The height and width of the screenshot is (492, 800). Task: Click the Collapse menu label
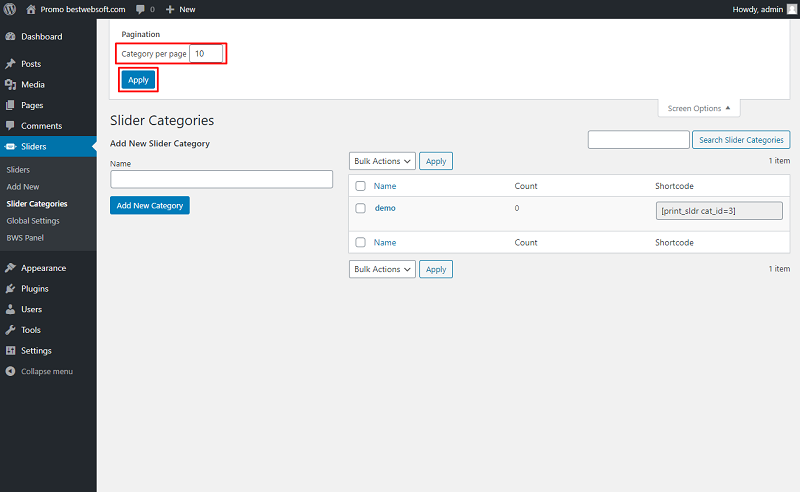pyautogui.click(x=47, y=372)
